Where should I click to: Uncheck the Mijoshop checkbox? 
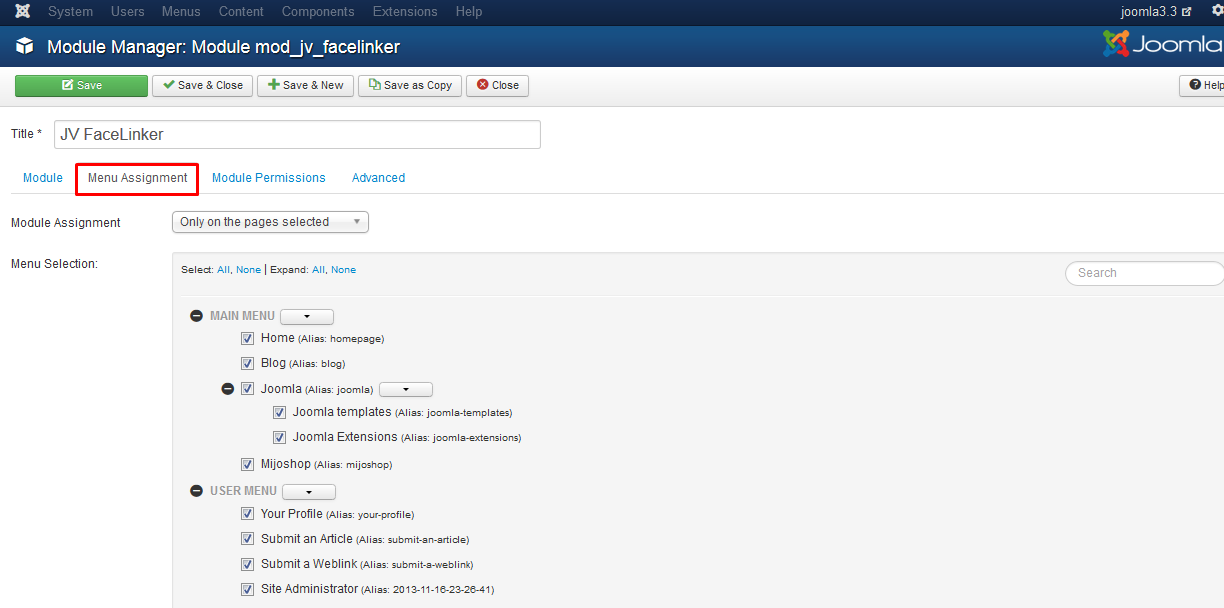247,464
